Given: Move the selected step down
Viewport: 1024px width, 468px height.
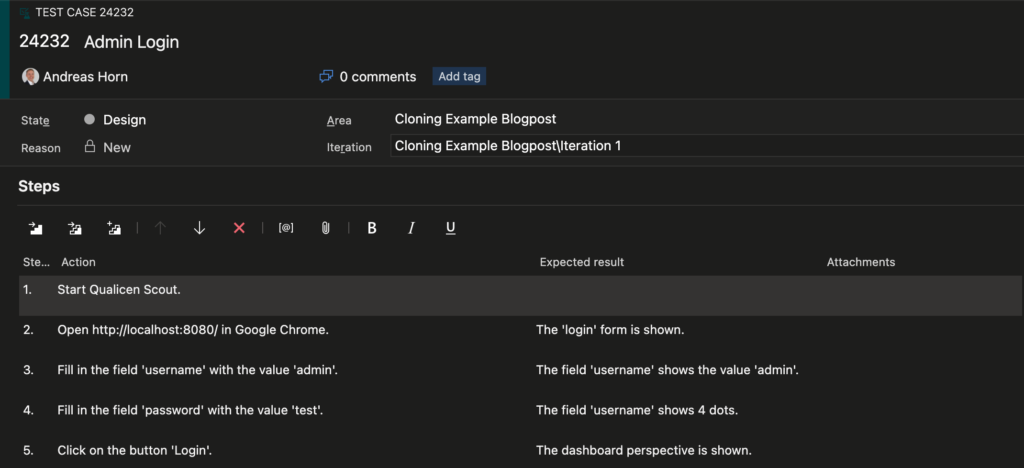Looking at the screenshot, I should 199,228.
